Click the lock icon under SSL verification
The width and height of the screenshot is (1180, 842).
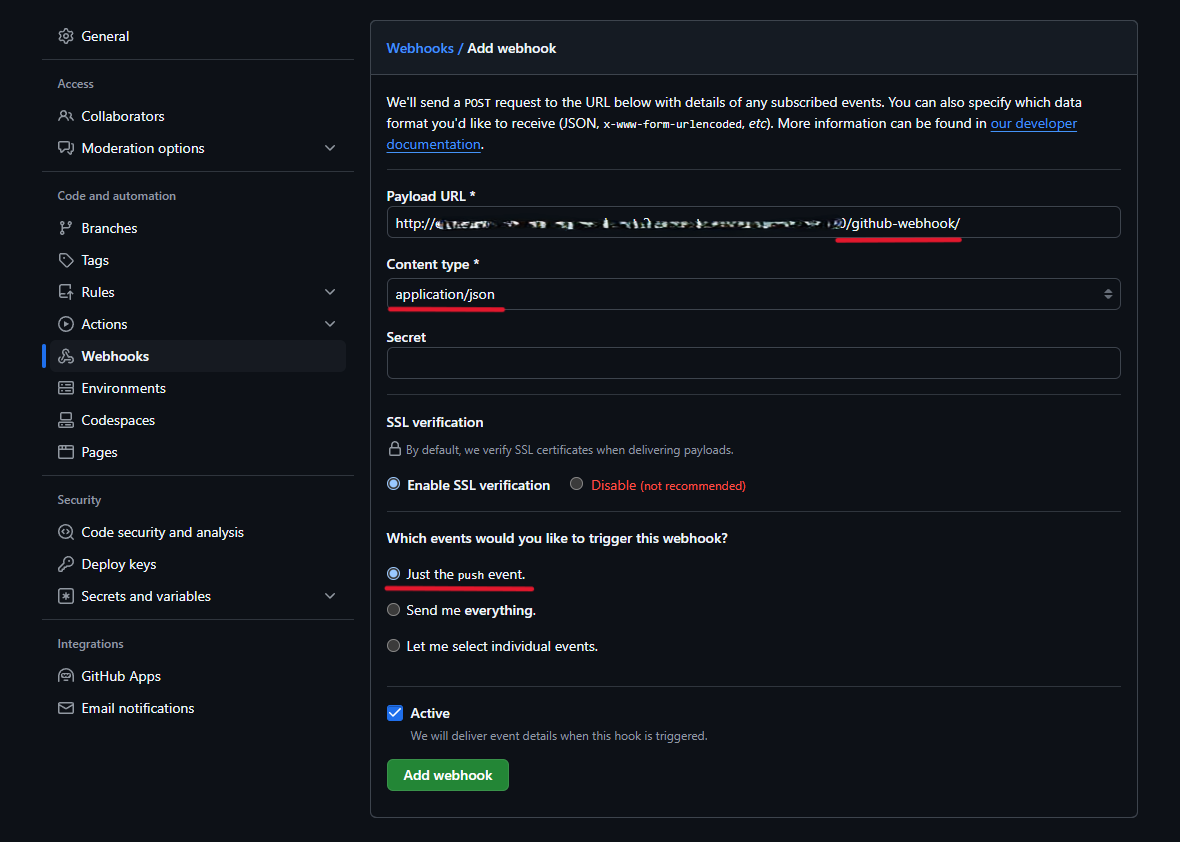[x=394, y=449]
